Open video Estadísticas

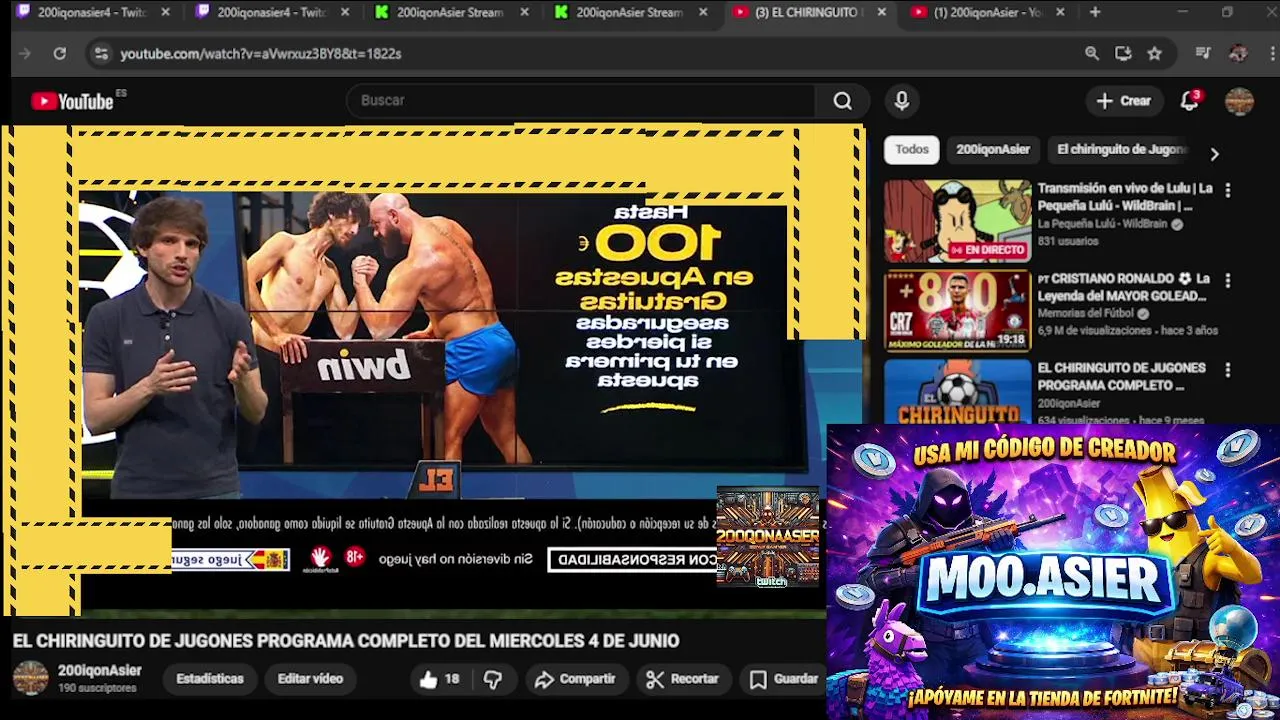(x=210, y=679)
